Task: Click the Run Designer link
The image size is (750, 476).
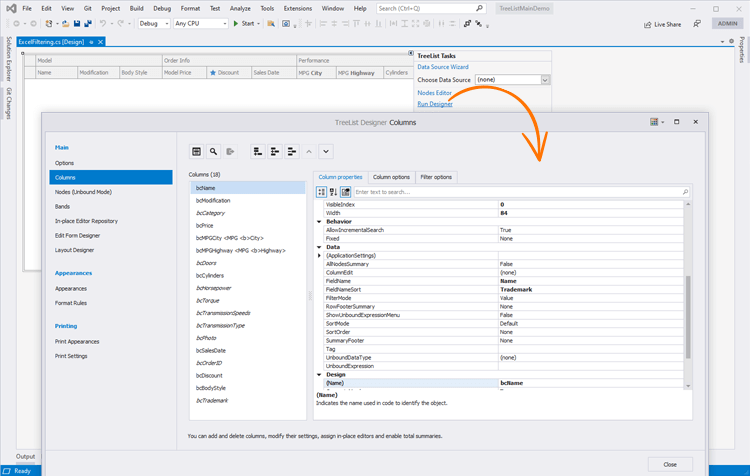Action: [435, 104]
